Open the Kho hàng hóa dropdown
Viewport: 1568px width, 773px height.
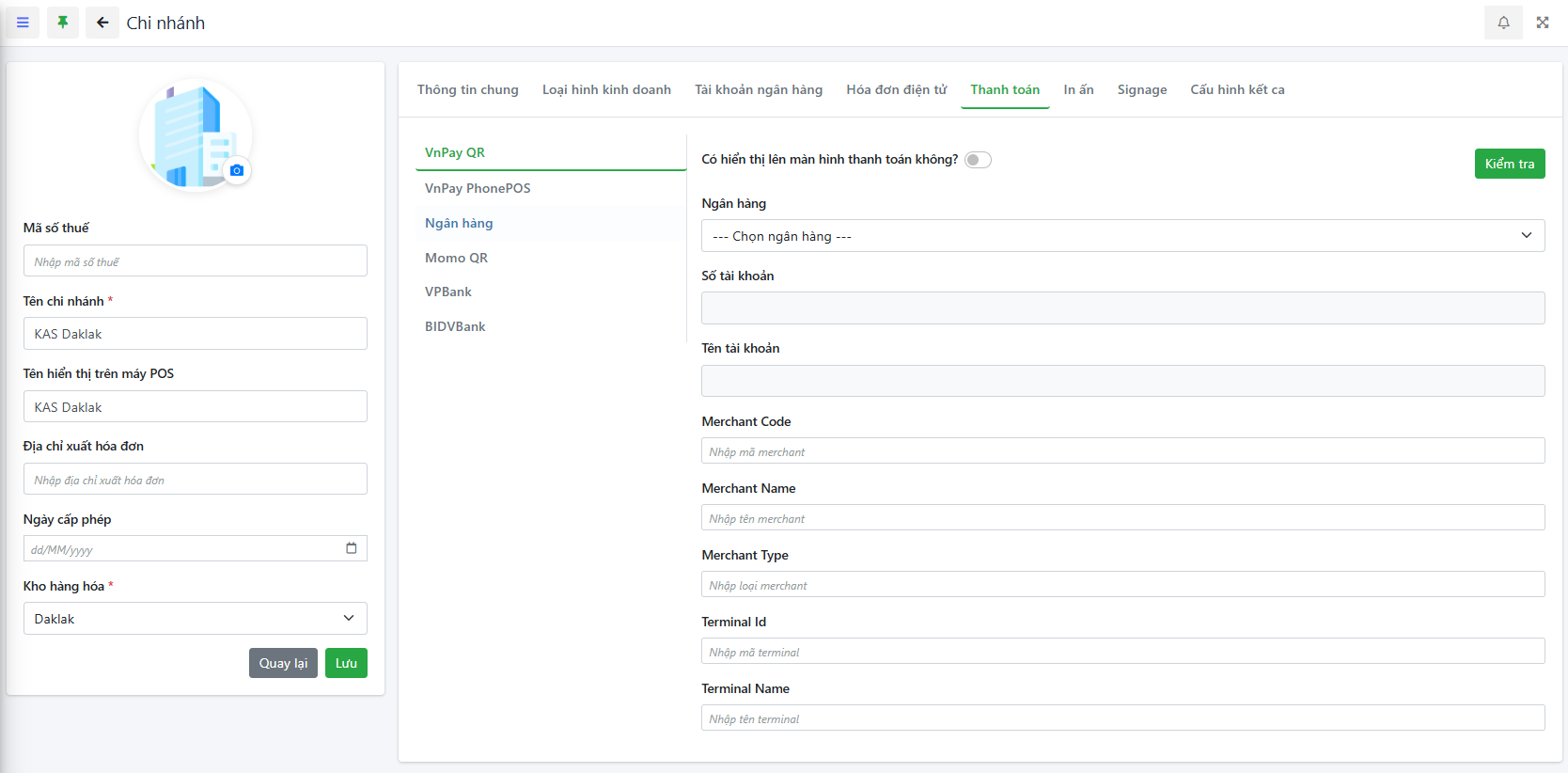click(195, 619)
